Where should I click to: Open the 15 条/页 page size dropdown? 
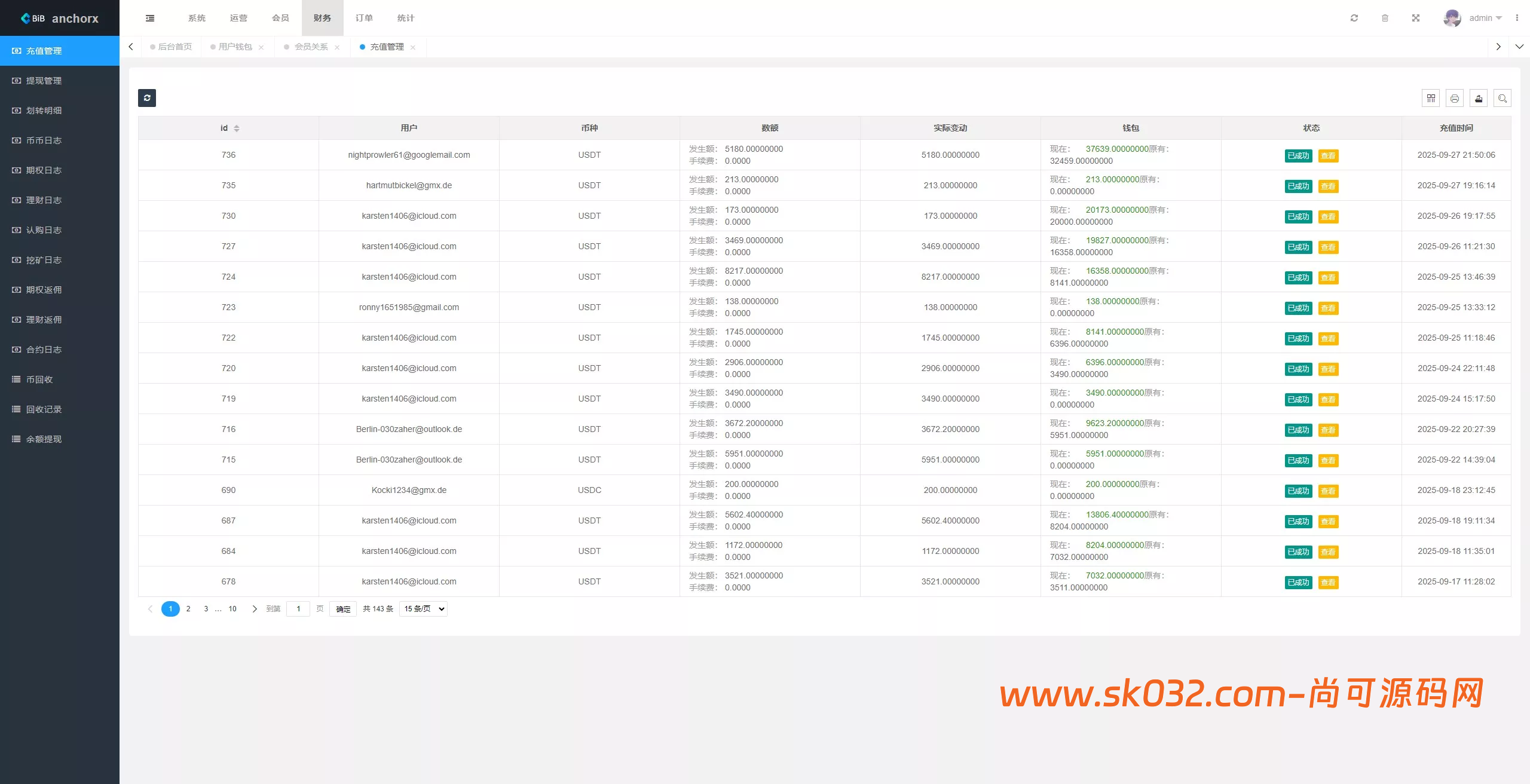(x=423, y=609)
